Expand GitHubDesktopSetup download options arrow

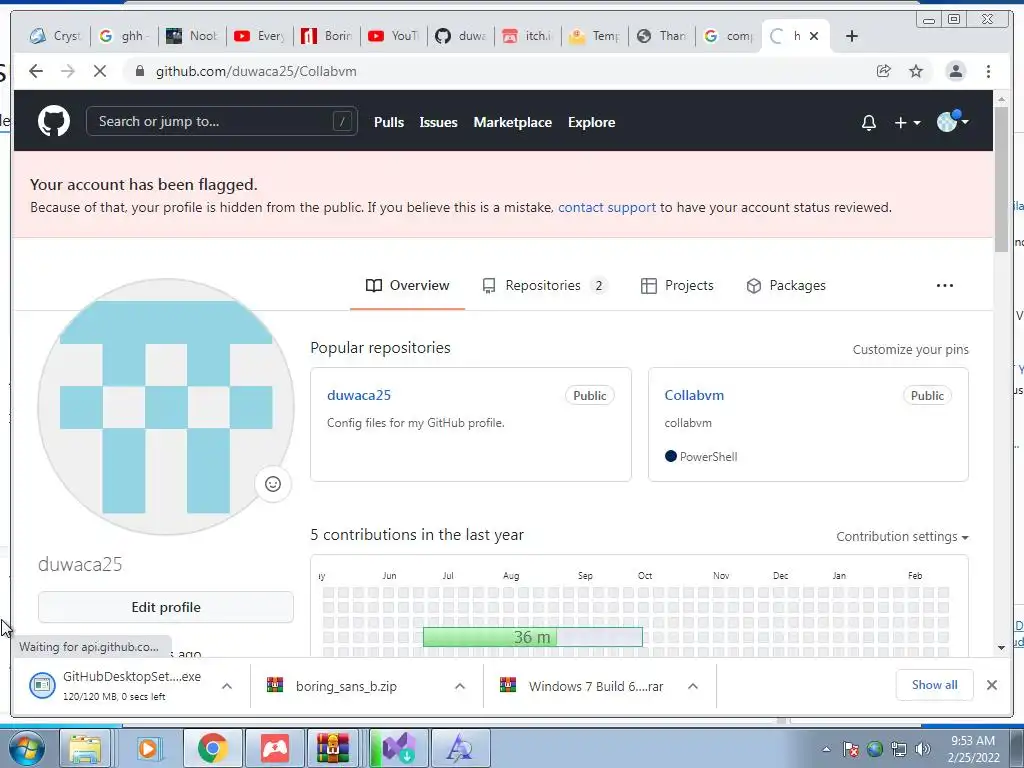pos(227,686)
